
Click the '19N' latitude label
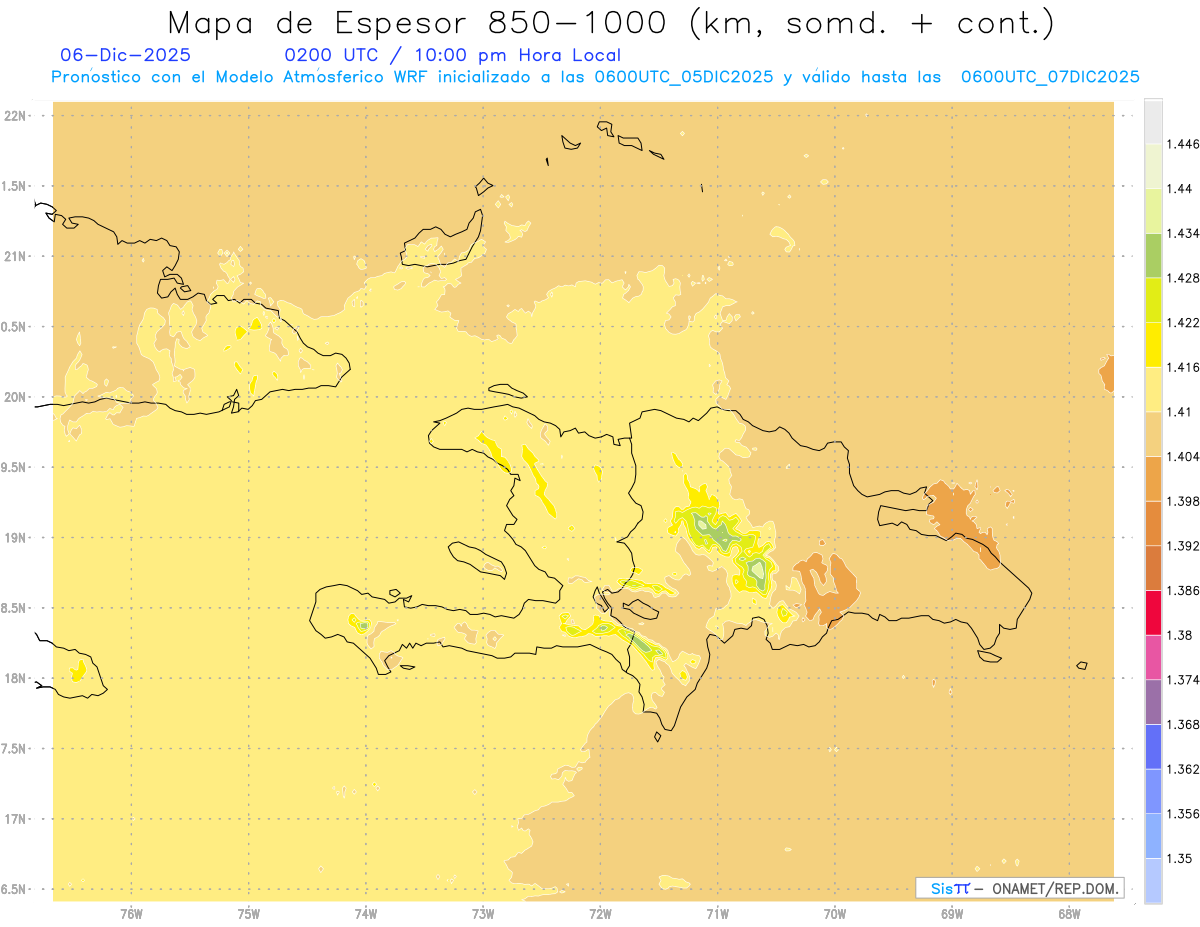point(15,538)
